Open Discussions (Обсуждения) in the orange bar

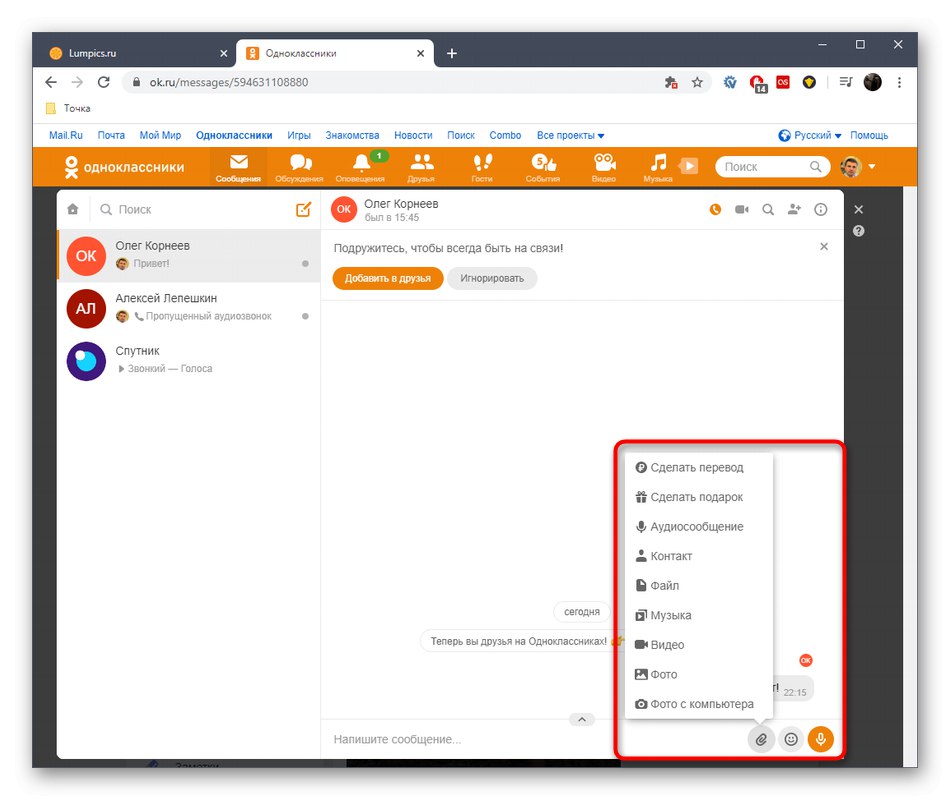click(x=299, y=167)
